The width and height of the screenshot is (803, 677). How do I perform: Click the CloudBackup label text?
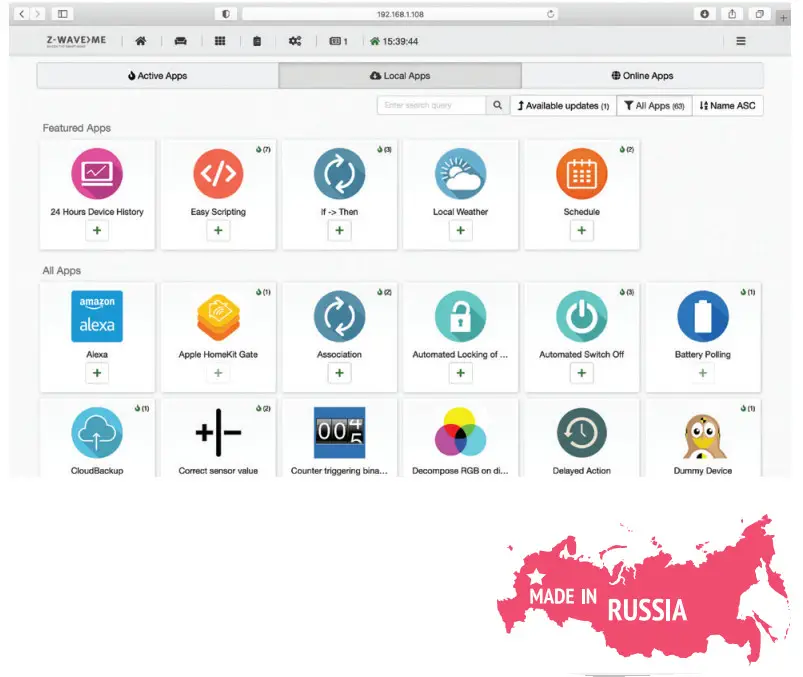[x=97, y=471]
